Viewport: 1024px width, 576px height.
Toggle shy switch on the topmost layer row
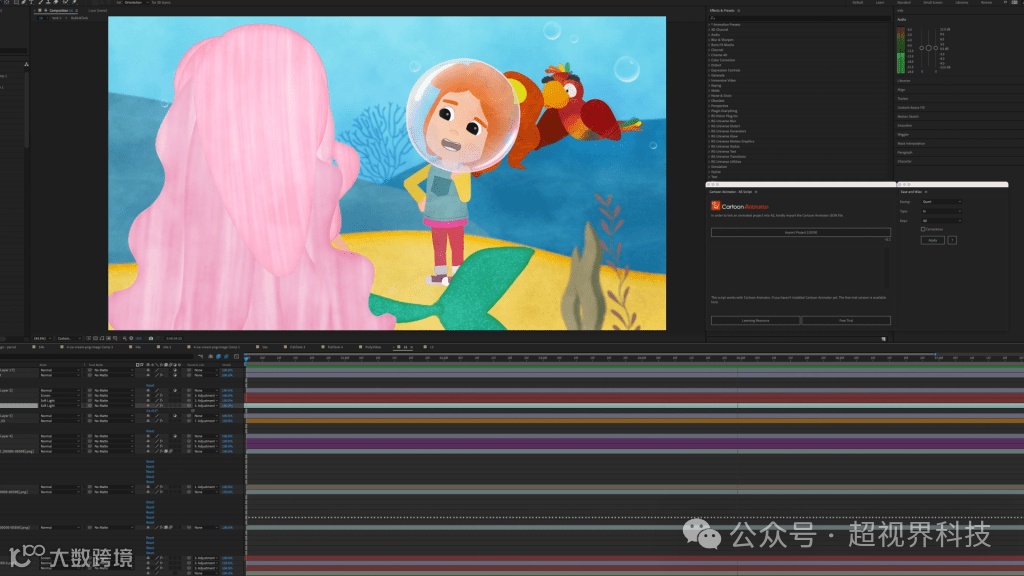tap(148, 370)
